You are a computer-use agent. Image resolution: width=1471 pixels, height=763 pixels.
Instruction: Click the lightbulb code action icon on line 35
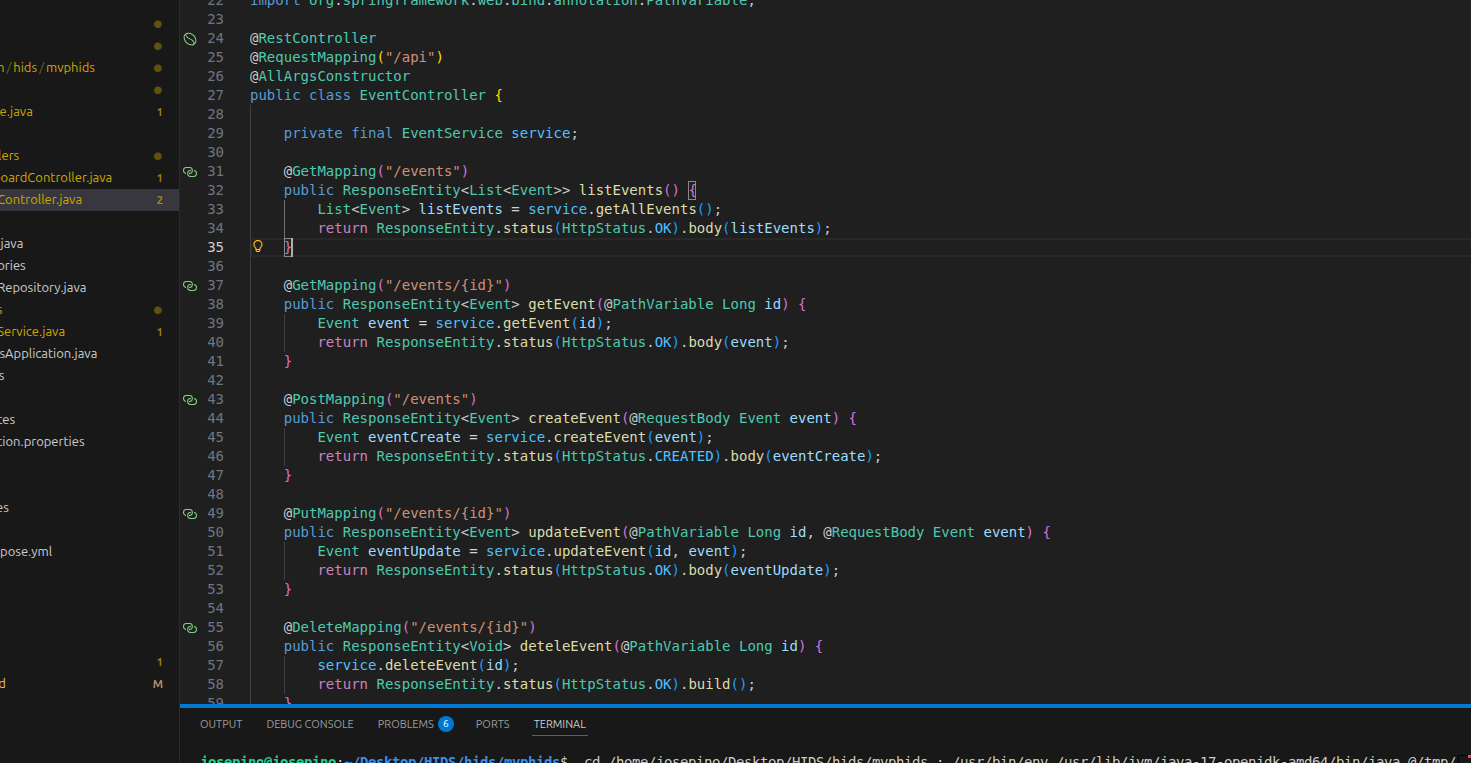[258, 246]
